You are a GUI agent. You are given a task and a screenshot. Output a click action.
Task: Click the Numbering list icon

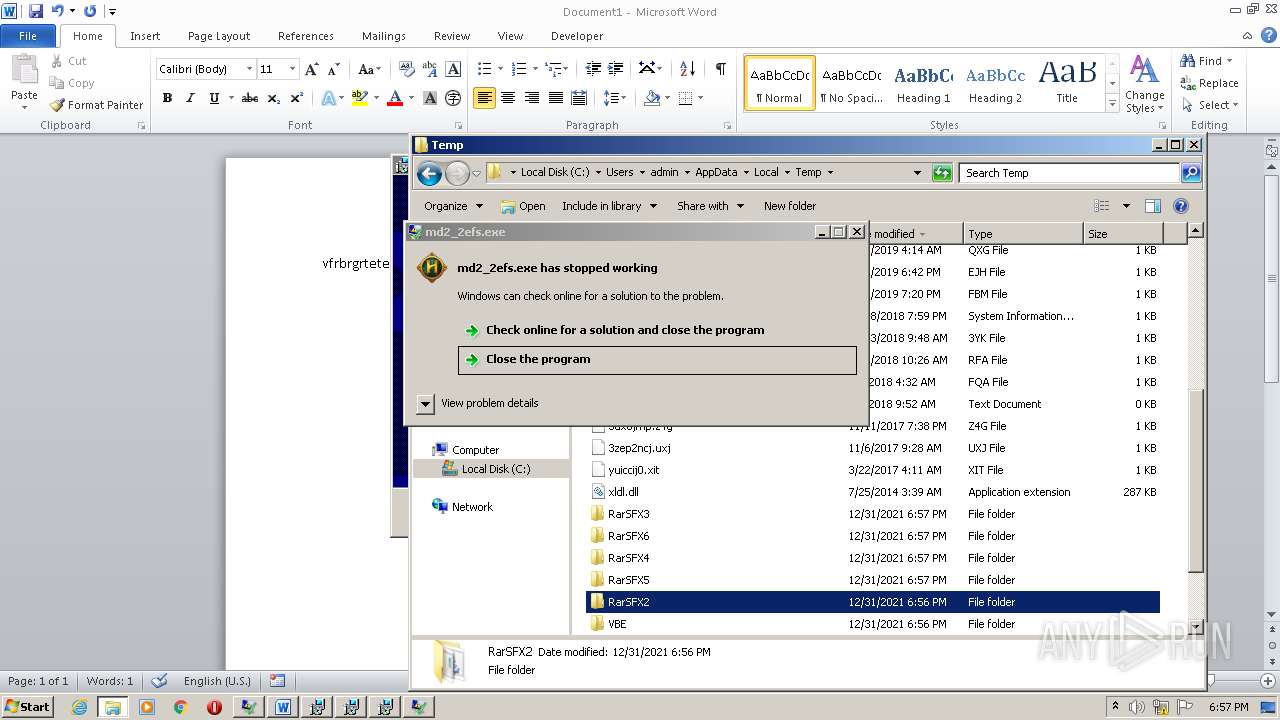(518, 69)
